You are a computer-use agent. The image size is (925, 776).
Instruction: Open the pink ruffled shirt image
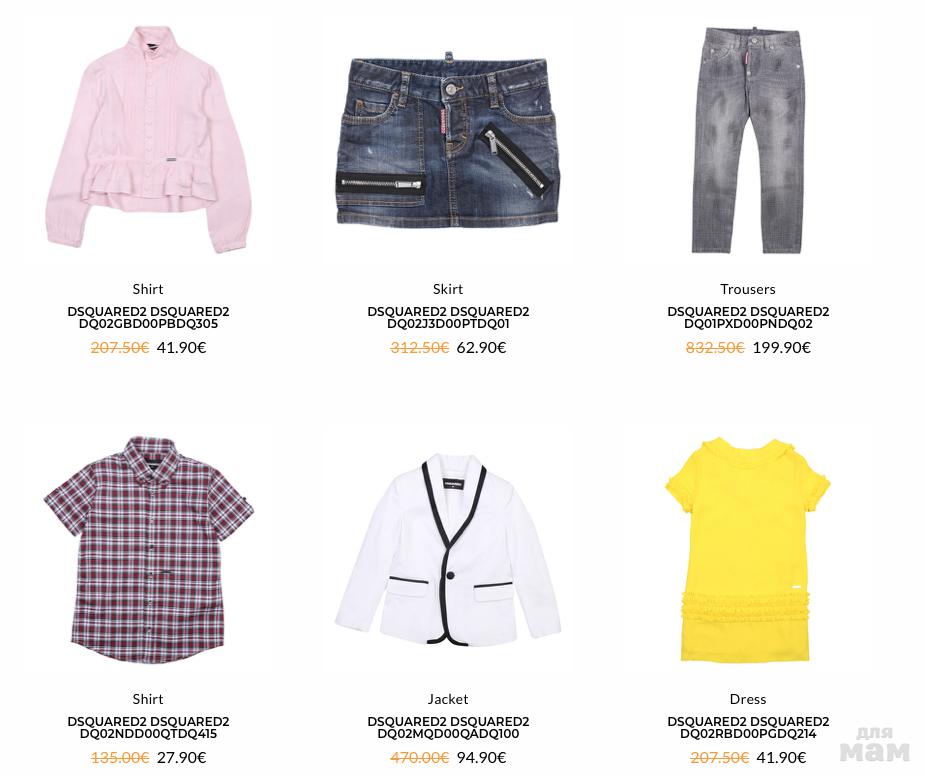tap(148, 139)
